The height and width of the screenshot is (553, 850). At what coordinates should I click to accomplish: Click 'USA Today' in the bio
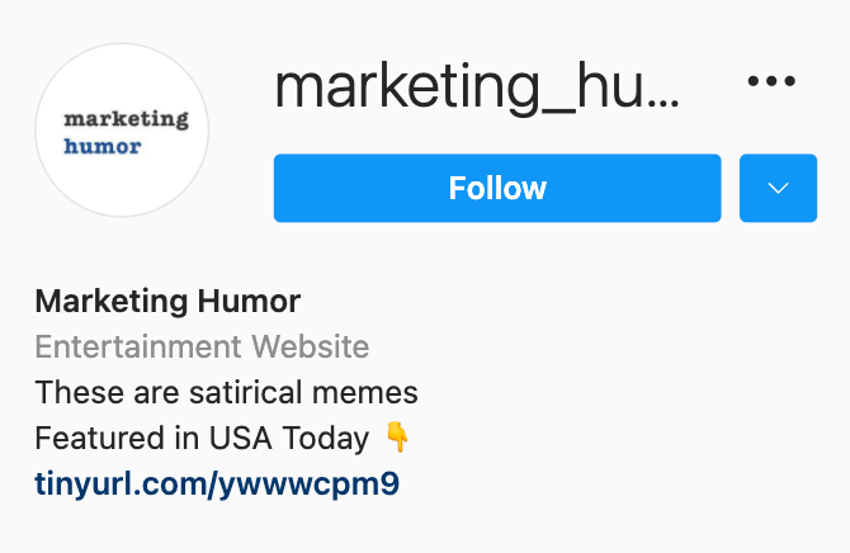click(289, 438)
